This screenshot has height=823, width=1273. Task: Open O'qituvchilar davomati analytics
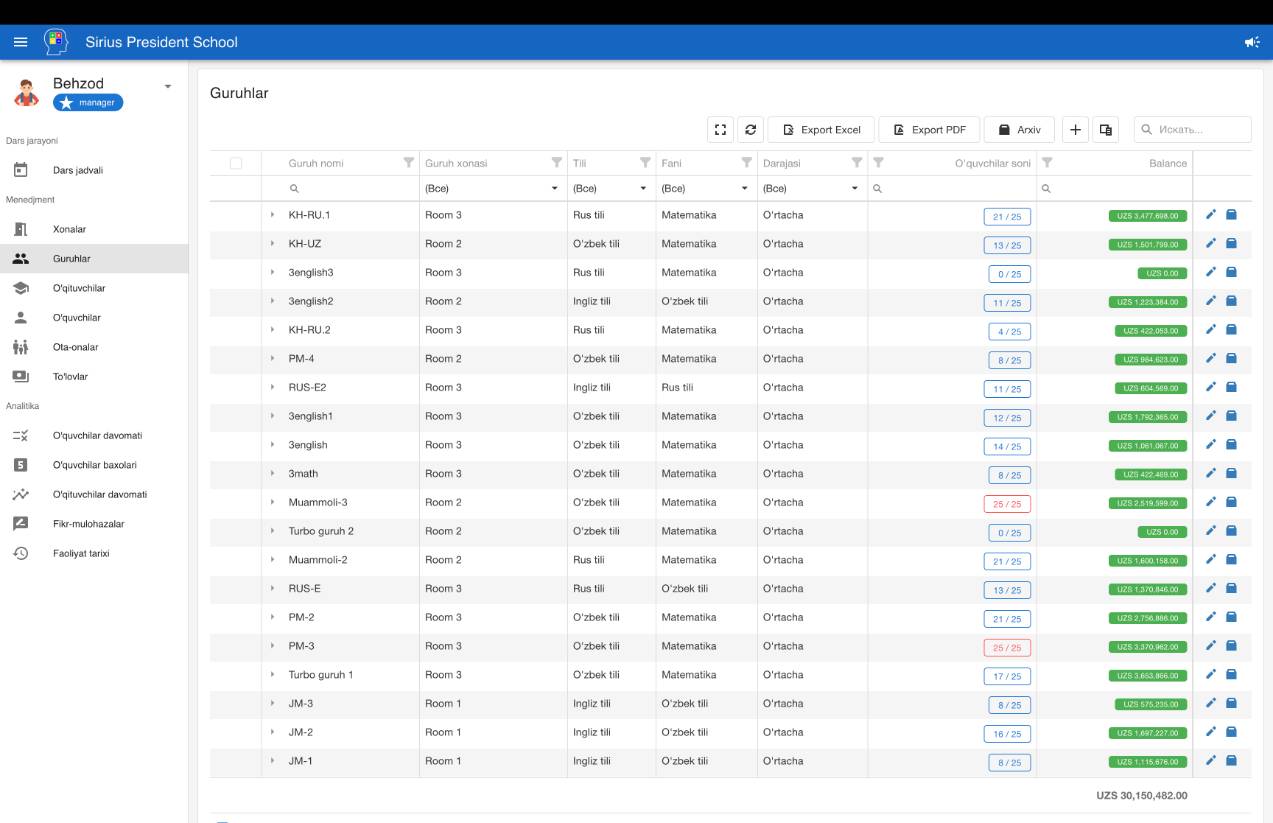coord(94,494)
